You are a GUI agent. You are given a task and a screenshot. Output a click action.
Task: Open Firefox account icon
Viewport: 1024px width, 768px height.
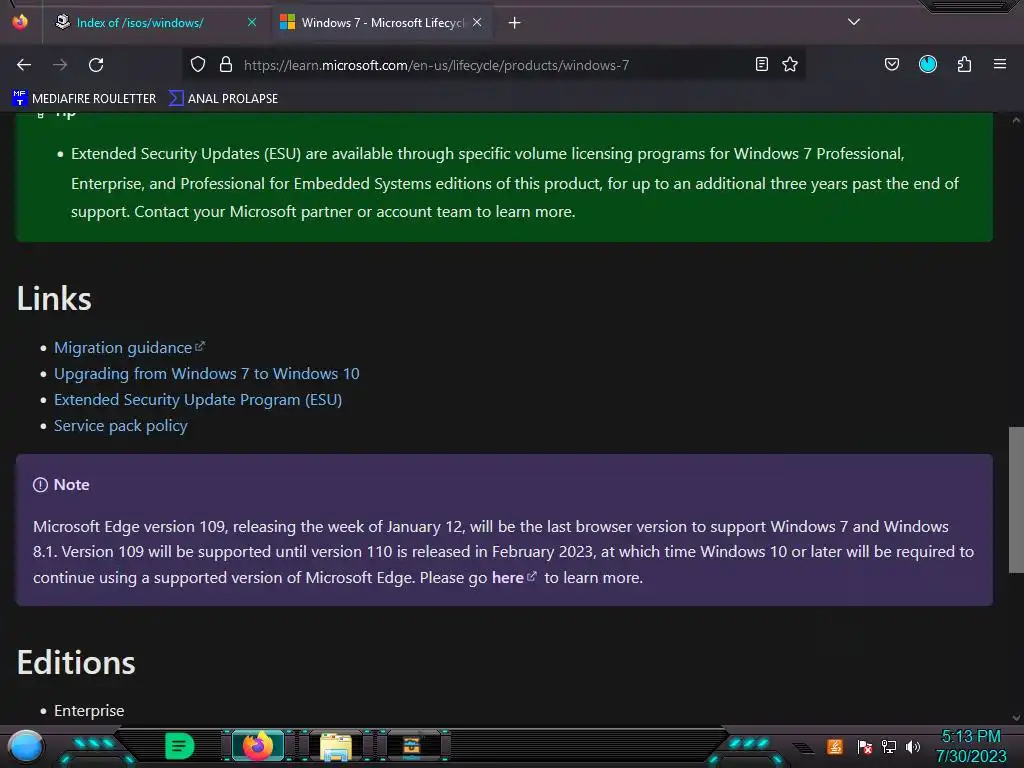click(928, 65)
